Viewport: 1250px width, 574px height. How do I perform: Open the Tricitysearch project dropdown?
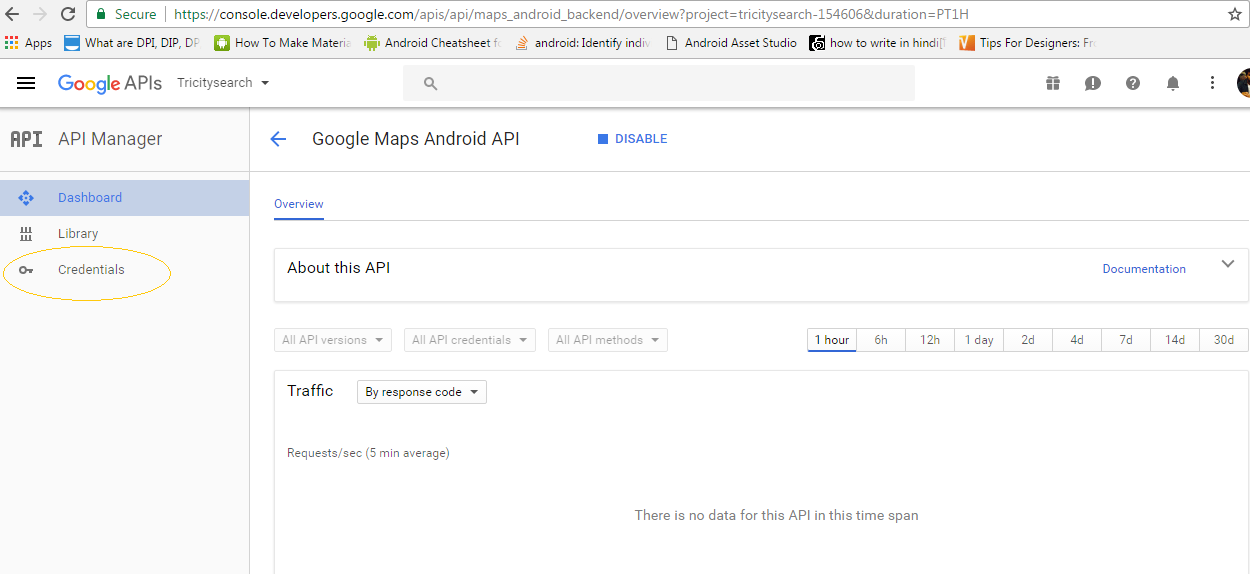coord(223,83)
